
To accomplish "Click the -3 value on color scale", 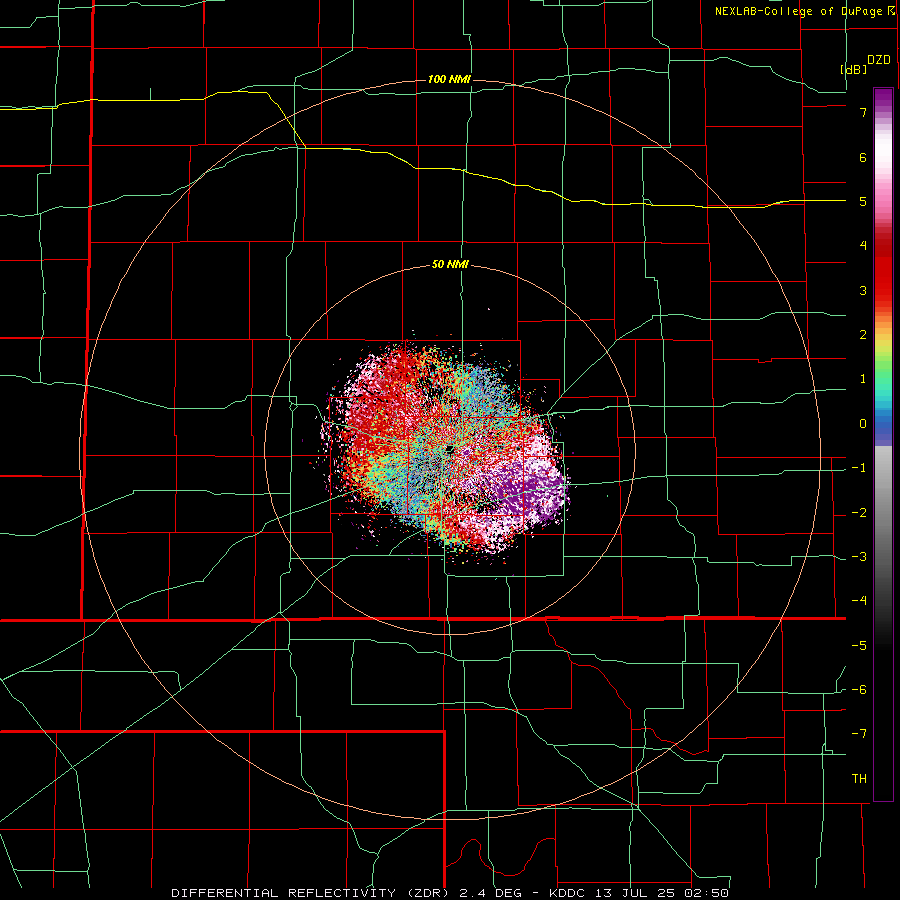I will coord(859,557).
